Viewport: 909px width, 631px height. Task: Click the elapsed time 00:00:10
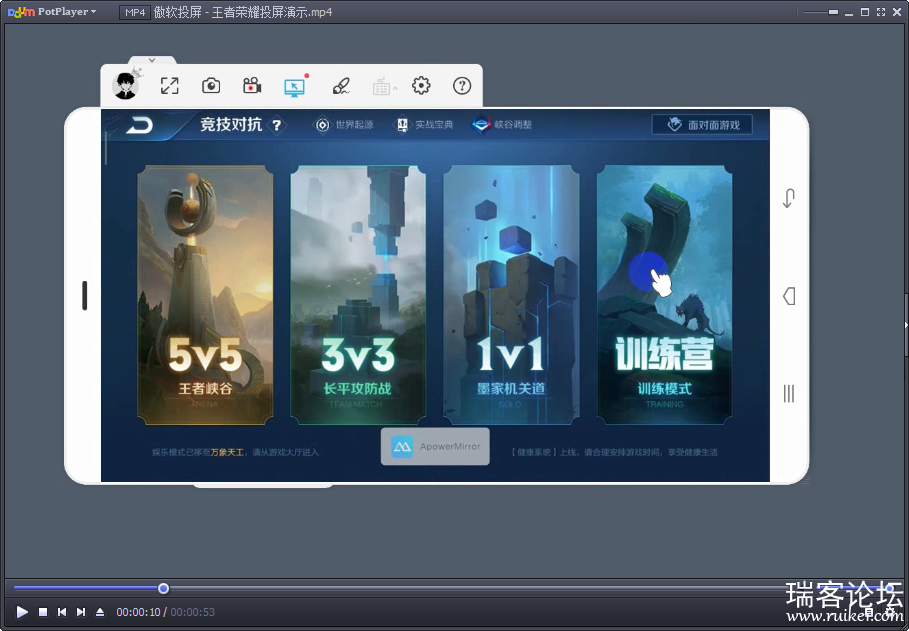(x=138, y=612)
